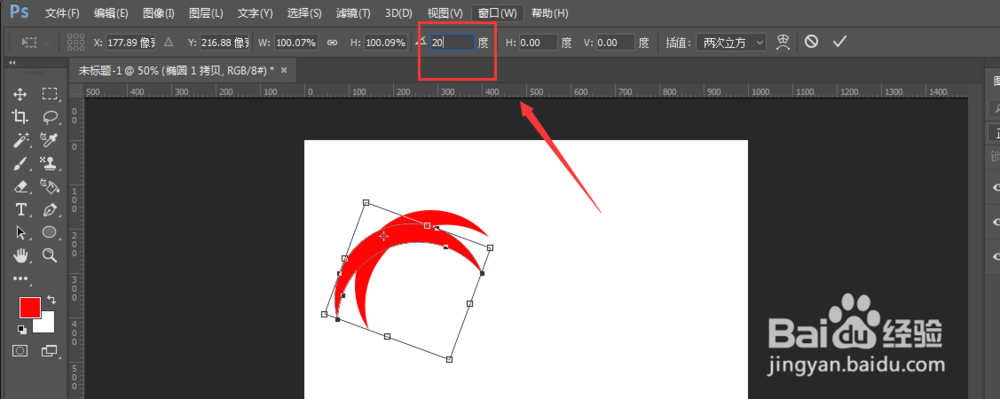Toggle relative positioning triangle icon
The width and height of the screenshot is (1000, 399).
coord(168,42)
